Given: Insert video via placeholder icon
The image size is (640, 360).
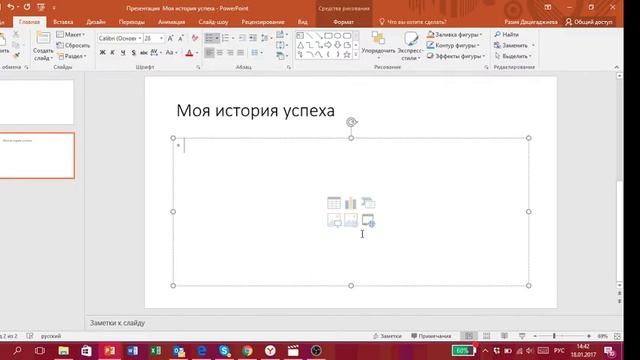Looking at the screenshot, I should 368,220.
